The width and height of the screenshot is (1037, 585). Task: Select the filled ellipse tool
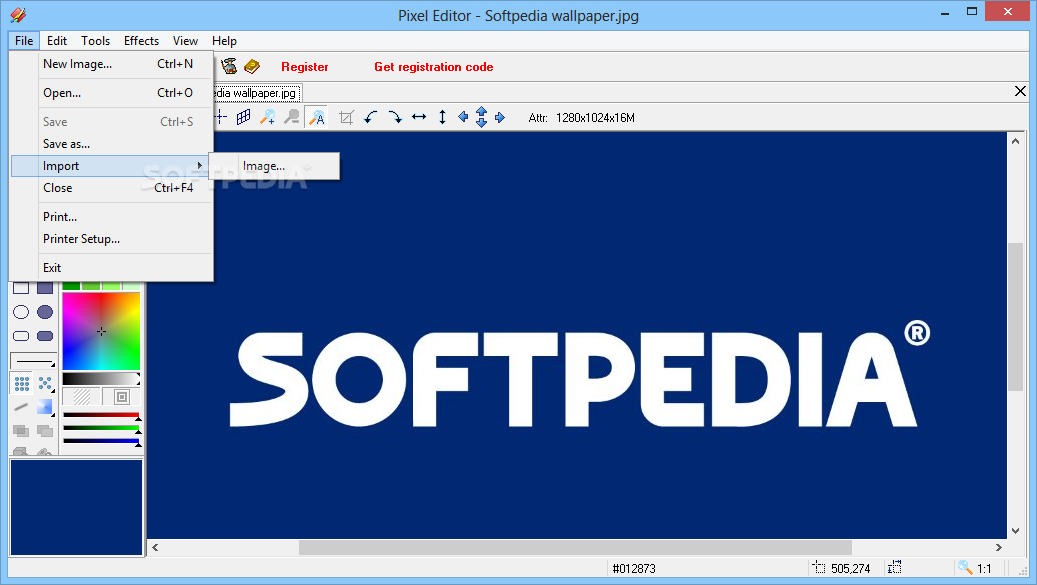45,312
